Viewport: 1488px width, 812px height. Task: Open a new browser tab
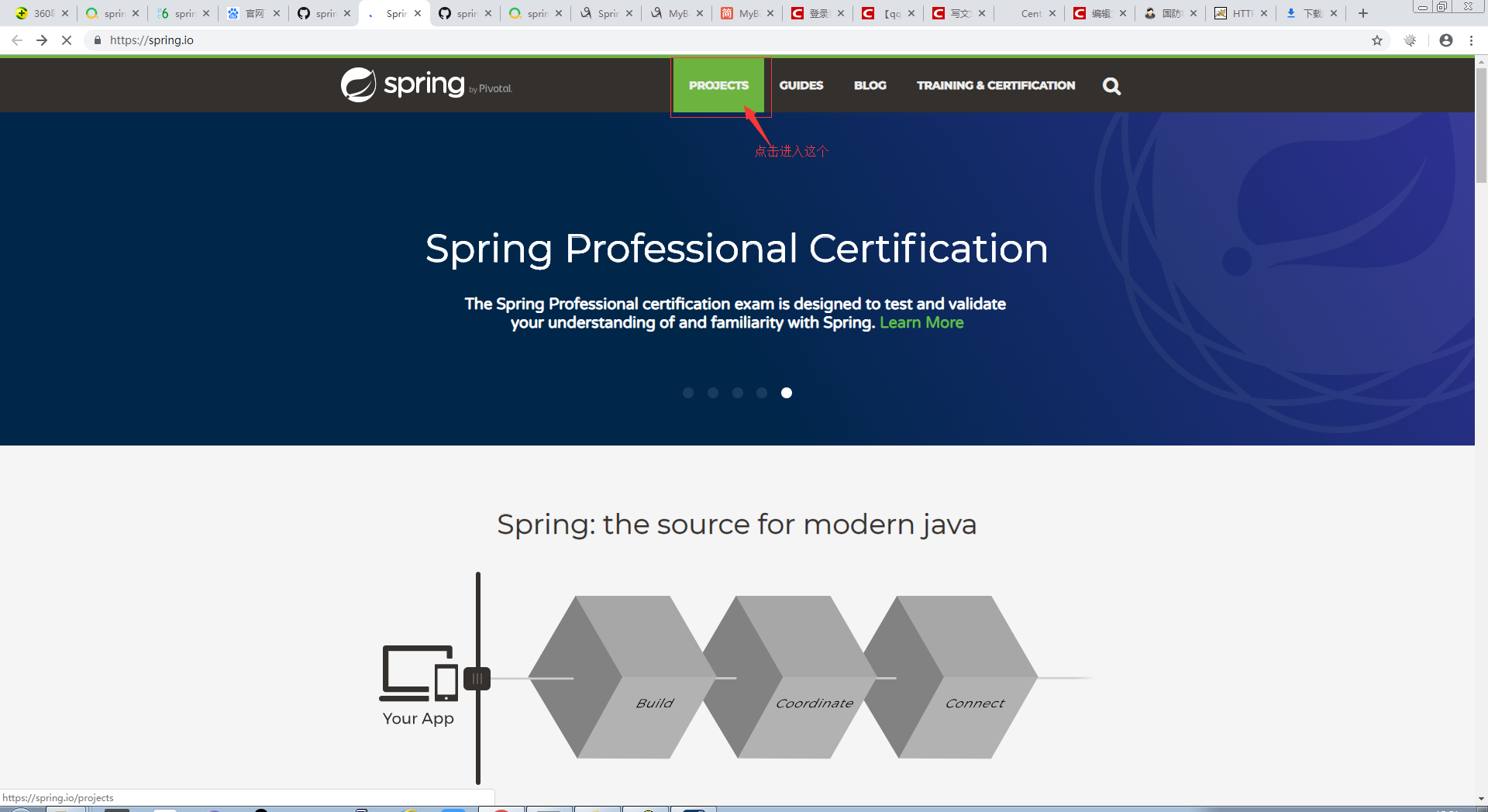1363,13
